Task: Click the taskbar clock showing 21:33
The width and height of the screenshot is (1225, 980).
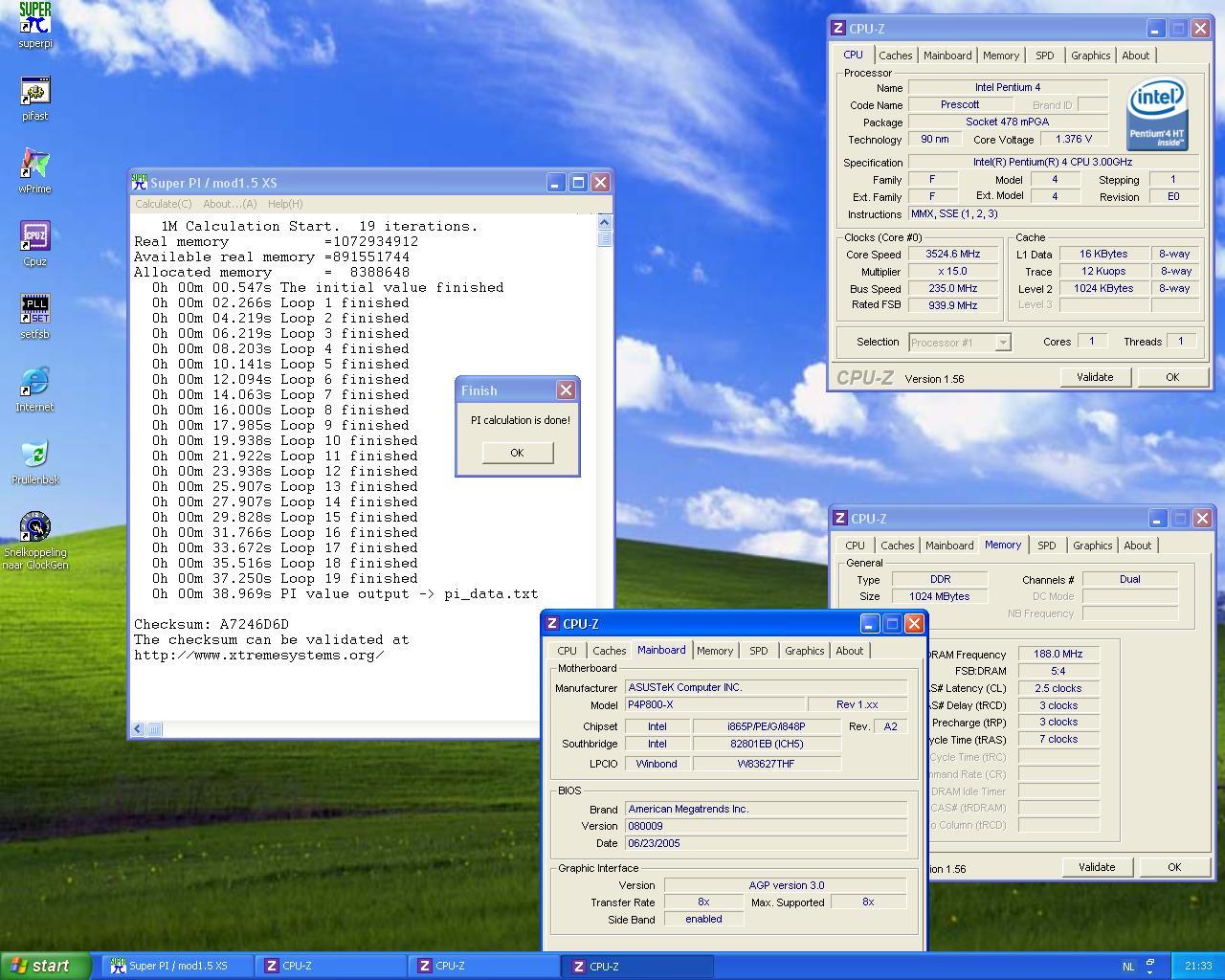Action: coord(1197,967)
